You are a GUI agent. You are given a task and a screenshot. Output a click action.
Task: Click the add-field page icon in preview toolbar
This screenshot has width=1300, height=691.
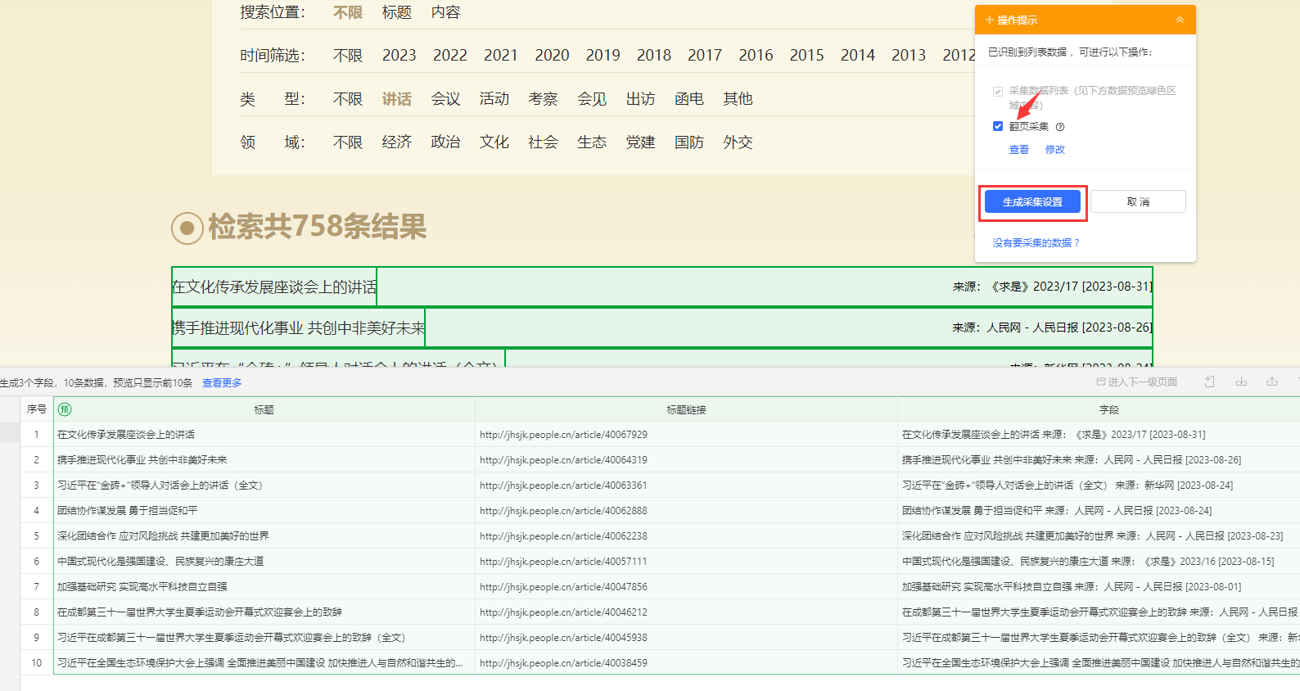pyautogui.click(x=1209, y=382)
